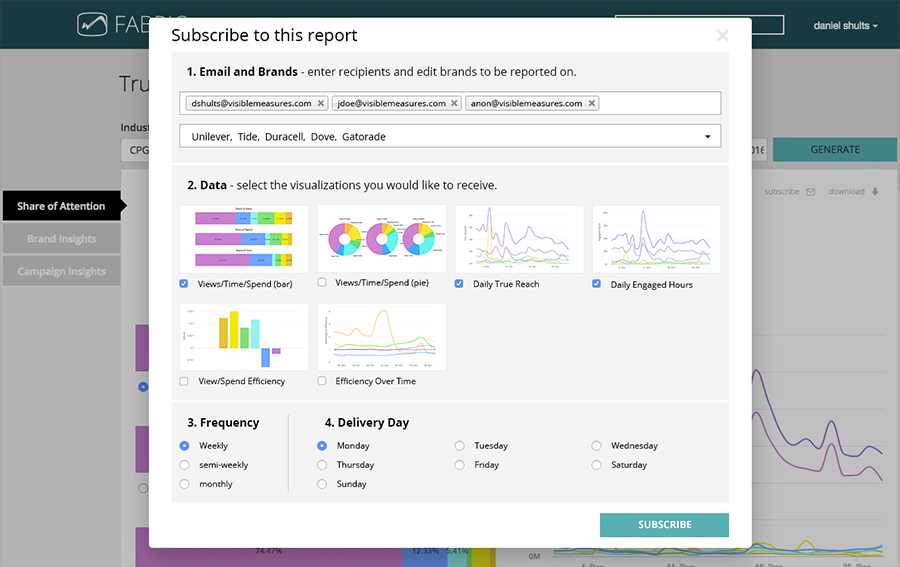
Task: Uncheck Daily Engaged Hours checkbox
Action: point(597,284)
